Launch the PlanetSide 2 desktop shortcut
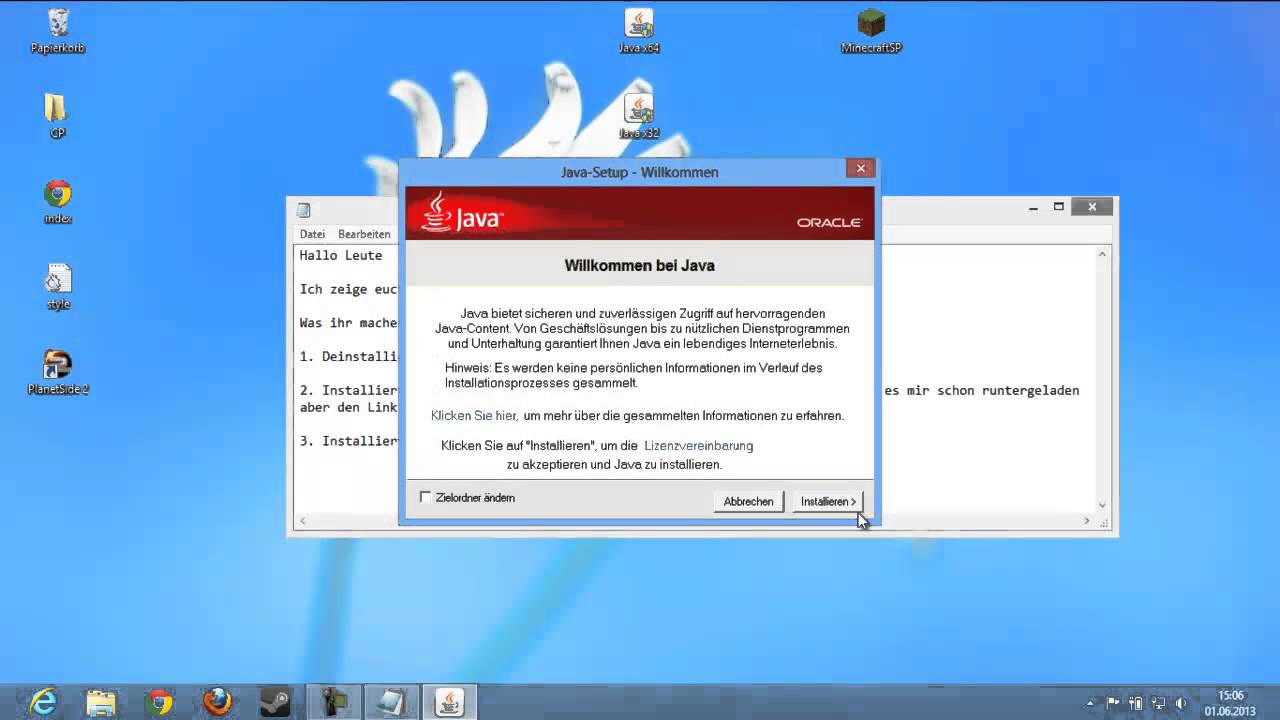The width and height of the screenshot is (1280, 720). [58, 372]
